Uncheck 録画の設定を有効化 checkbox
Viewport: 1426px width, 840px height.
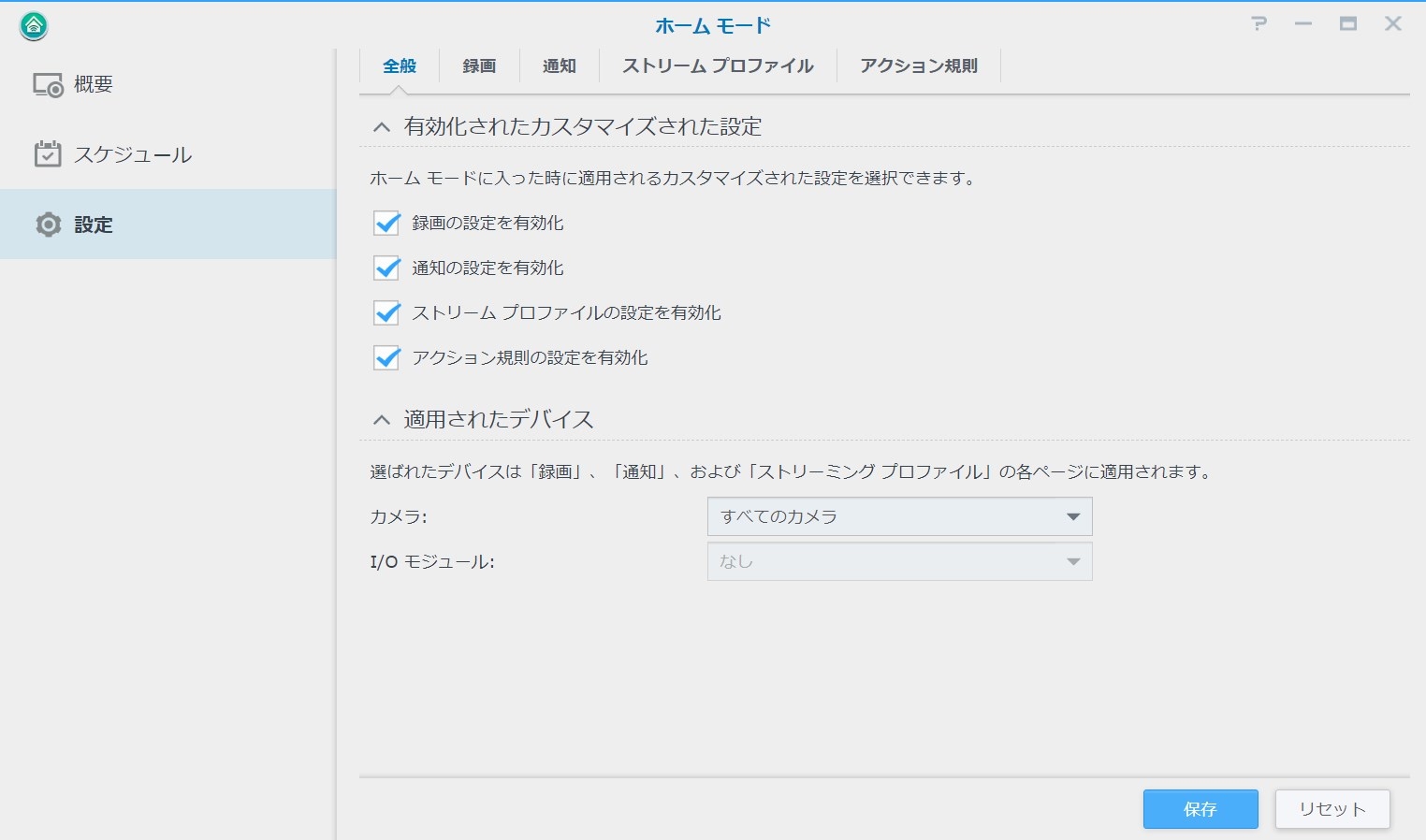point(386,223)
